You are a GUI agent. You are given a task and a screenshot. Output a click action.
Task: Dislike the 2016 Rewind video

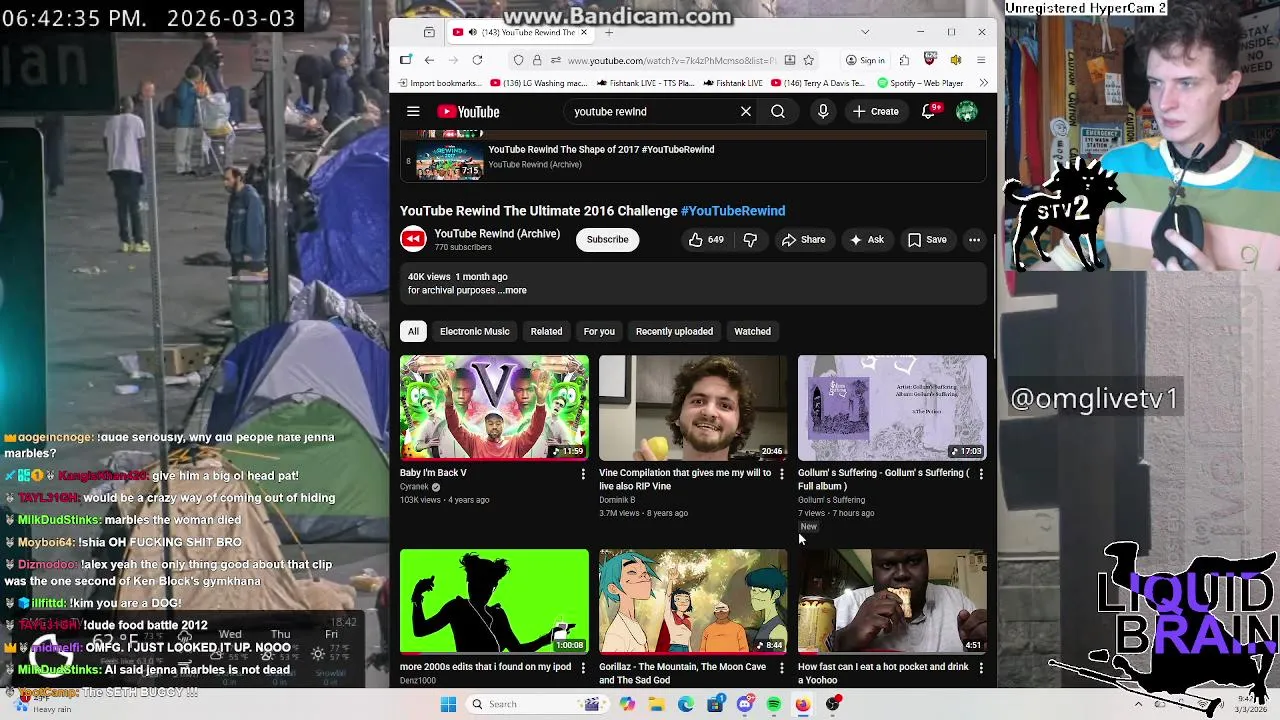pyautogui.click(x=750, y=240)
